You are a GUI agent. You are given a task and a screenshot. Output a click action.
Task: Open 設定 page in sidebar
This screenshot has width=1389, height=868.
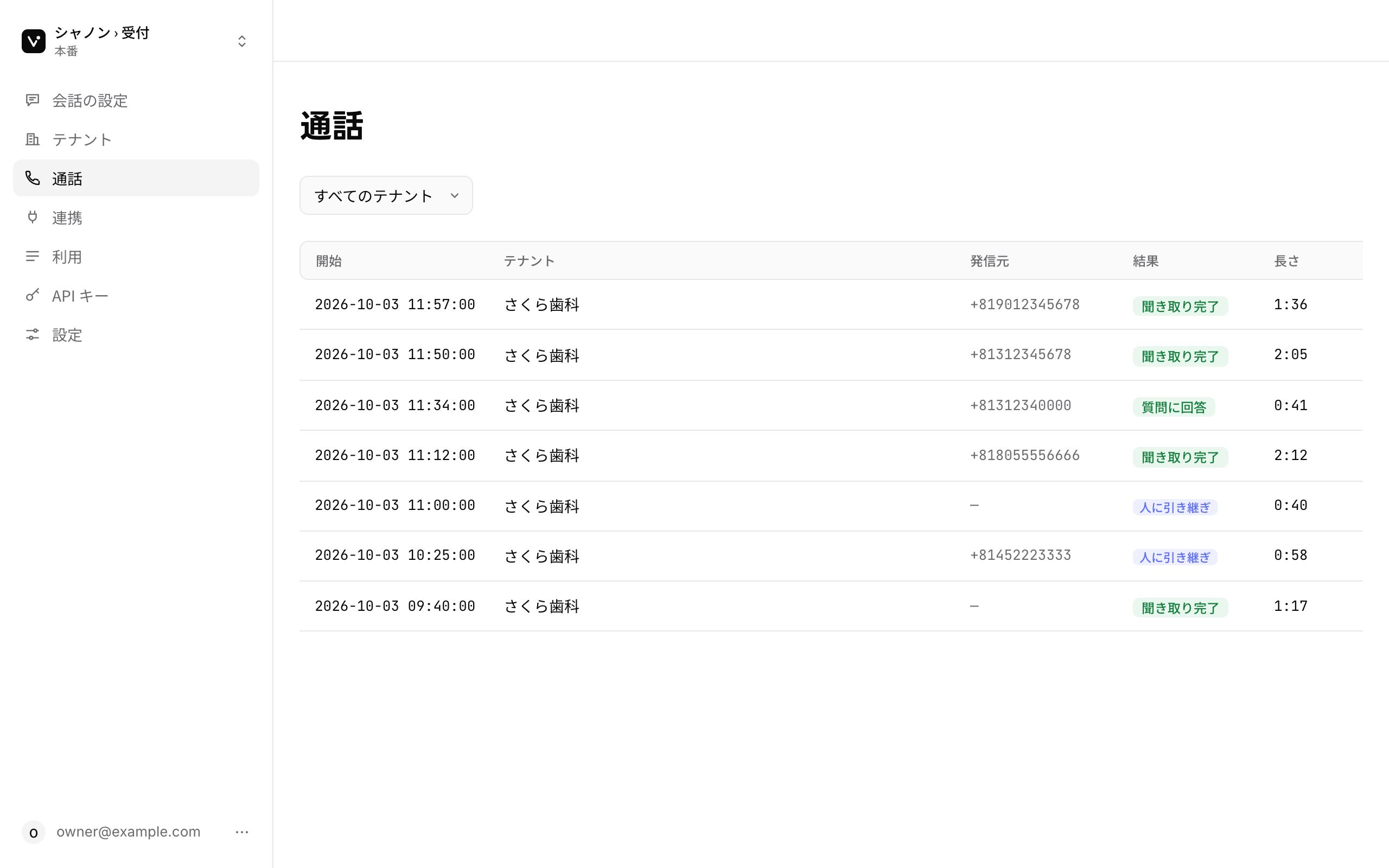pos(136,335)
